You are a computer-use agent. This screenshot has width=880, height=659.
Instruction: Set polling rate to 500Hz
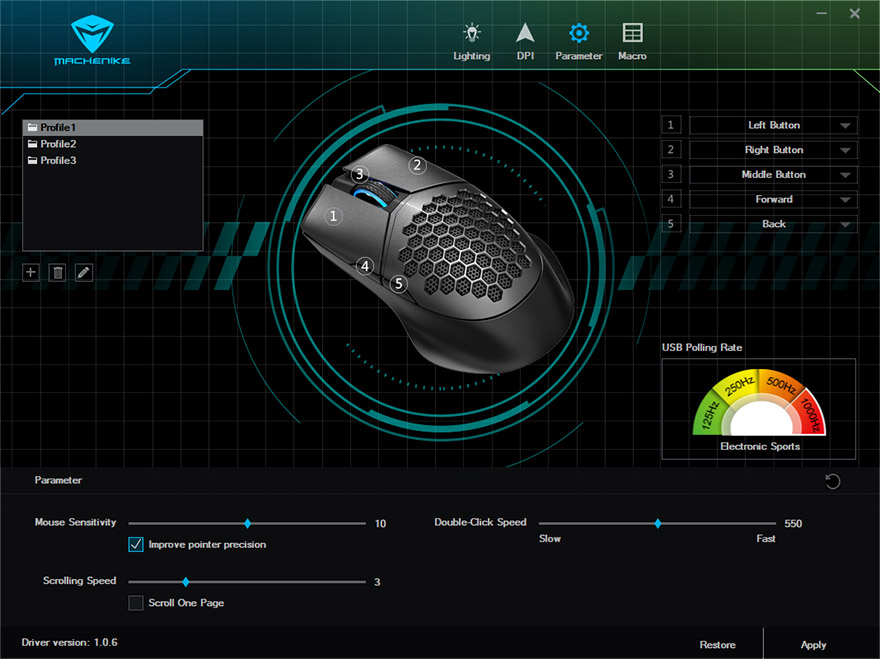781,385
